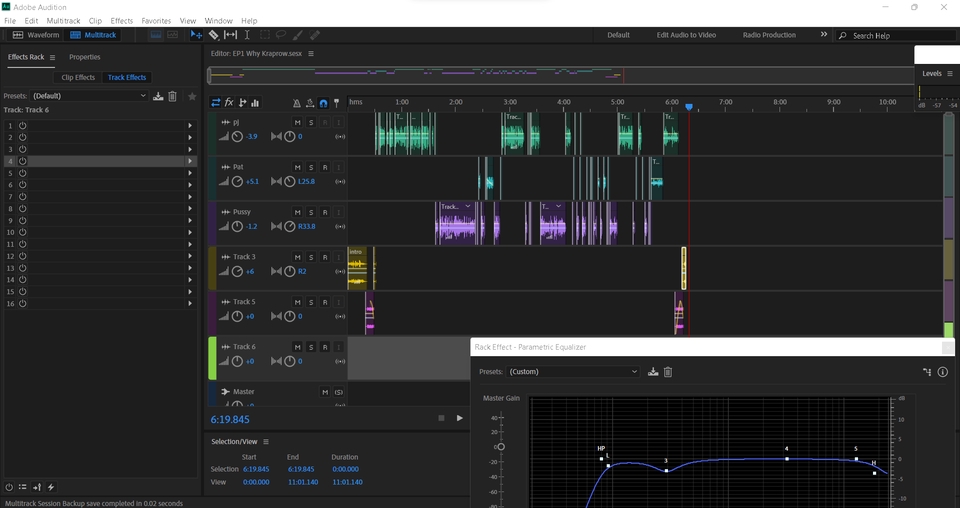
Task: Switch to Waveform view
Action: [x=37, y=35]
